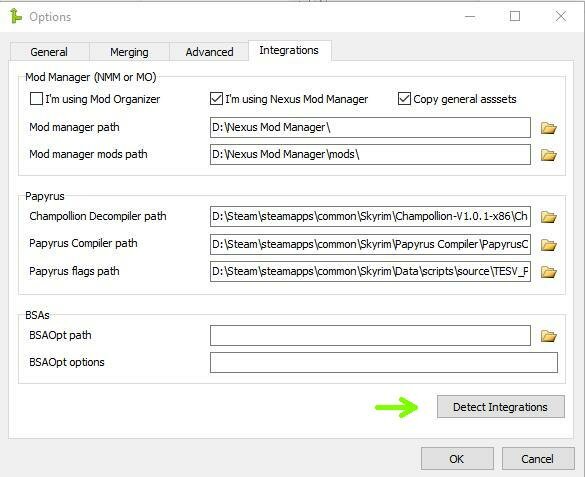Click the Merge Plugins app icon in title bar
The width and height of the screenshot is (585, 477).
click(15, 16)
